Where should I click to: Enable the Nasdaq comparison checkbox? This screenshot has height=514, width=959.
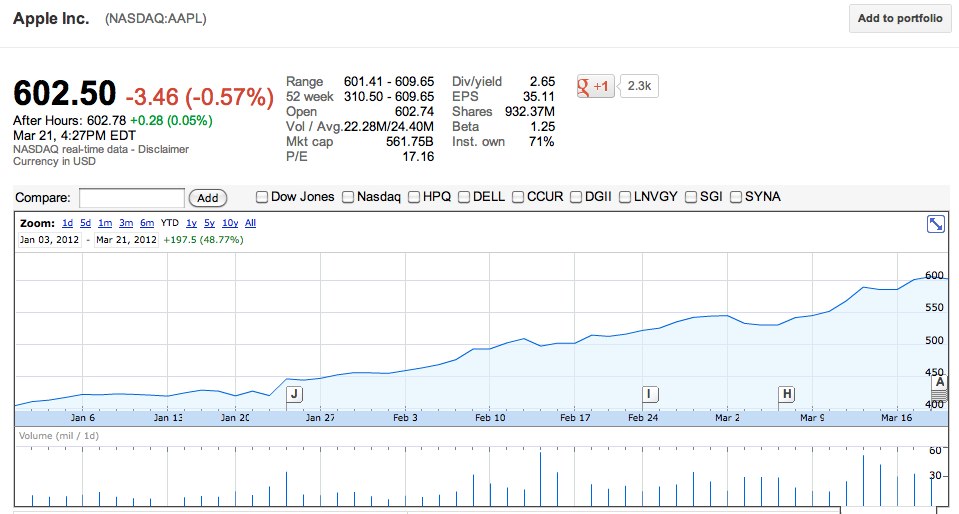coord(348,197)
